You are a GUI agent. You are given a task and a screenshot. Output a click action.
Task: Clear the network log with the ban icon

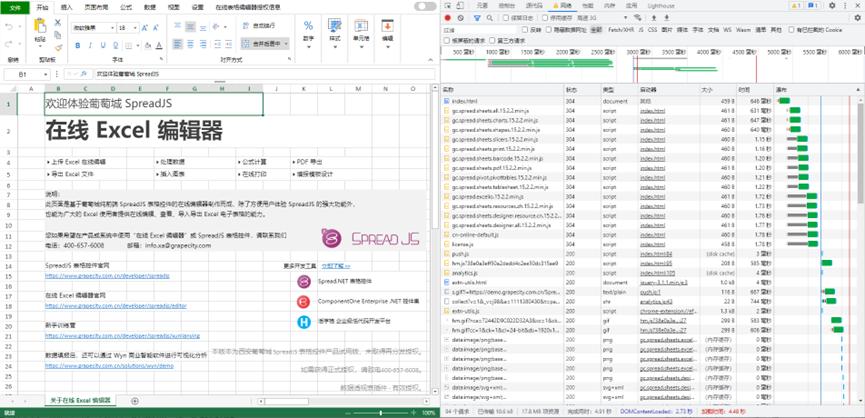(x=461, y=18)
